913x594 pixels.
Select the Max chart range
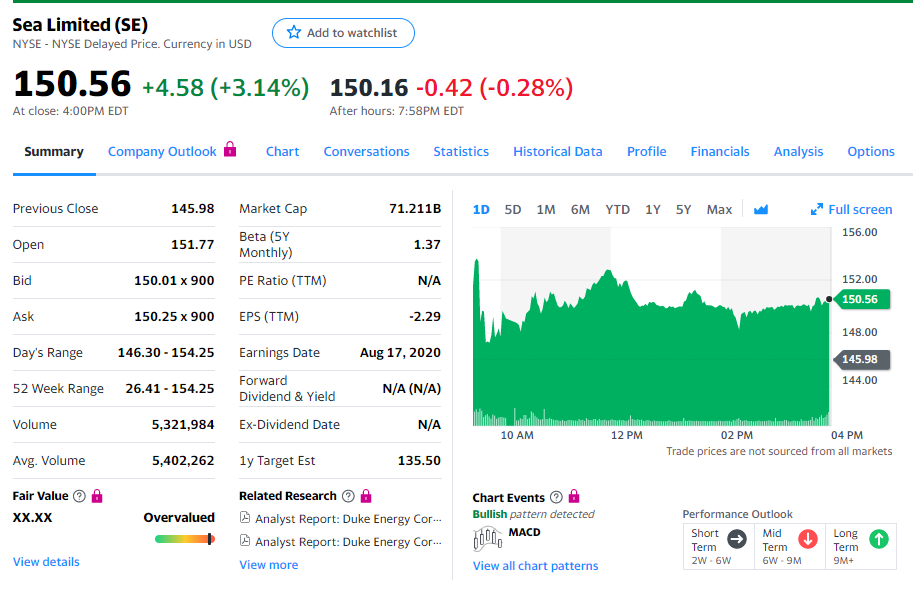[x=719, y=209]
